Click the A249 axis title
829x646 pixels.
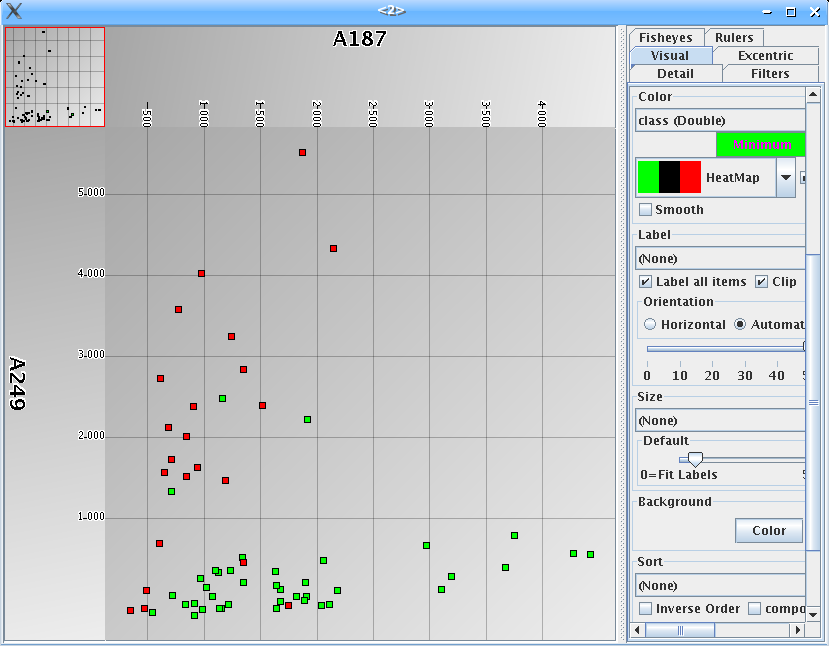point(17,383)
